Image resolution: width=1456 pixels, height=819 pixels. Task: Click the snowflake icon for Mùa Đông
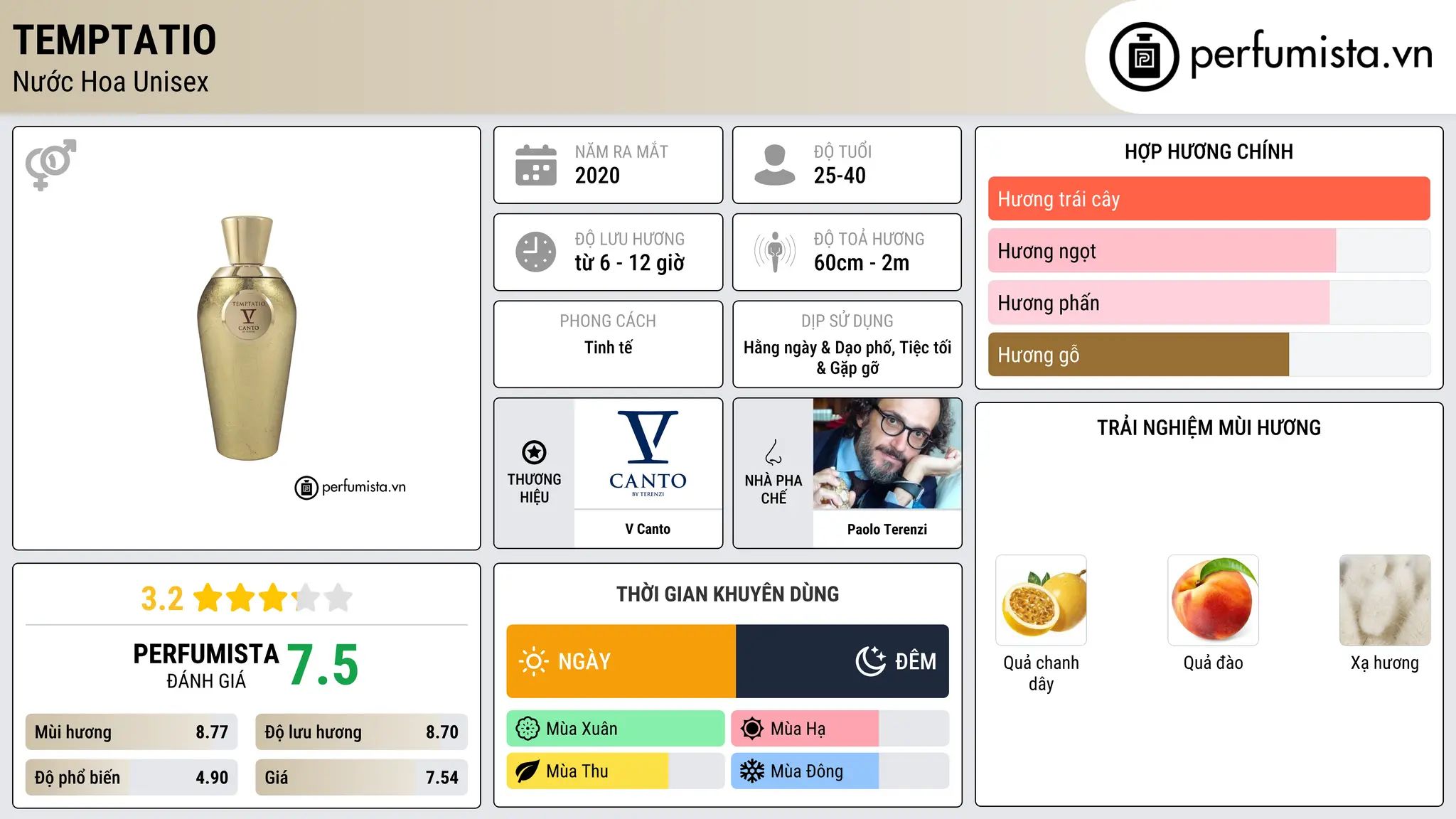pos(752,771)
